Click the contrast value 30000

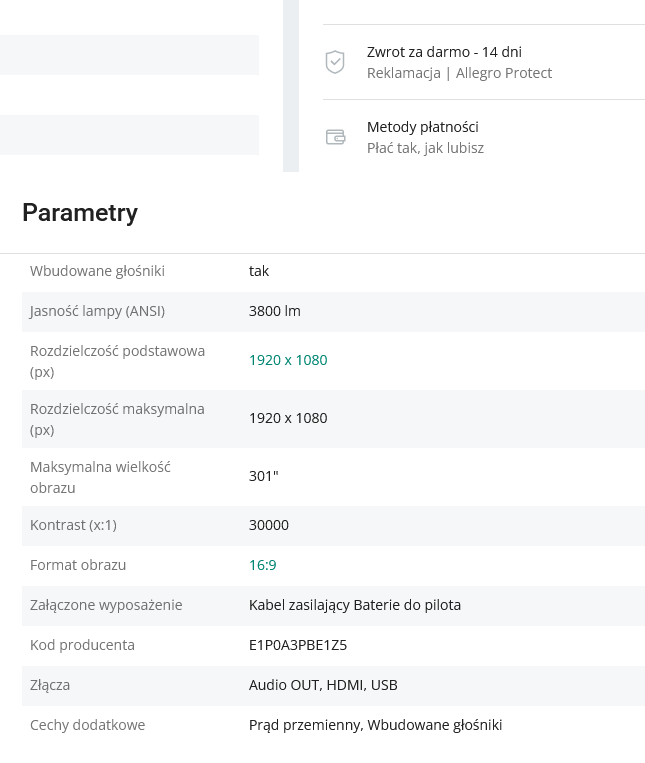pos(269,525)
